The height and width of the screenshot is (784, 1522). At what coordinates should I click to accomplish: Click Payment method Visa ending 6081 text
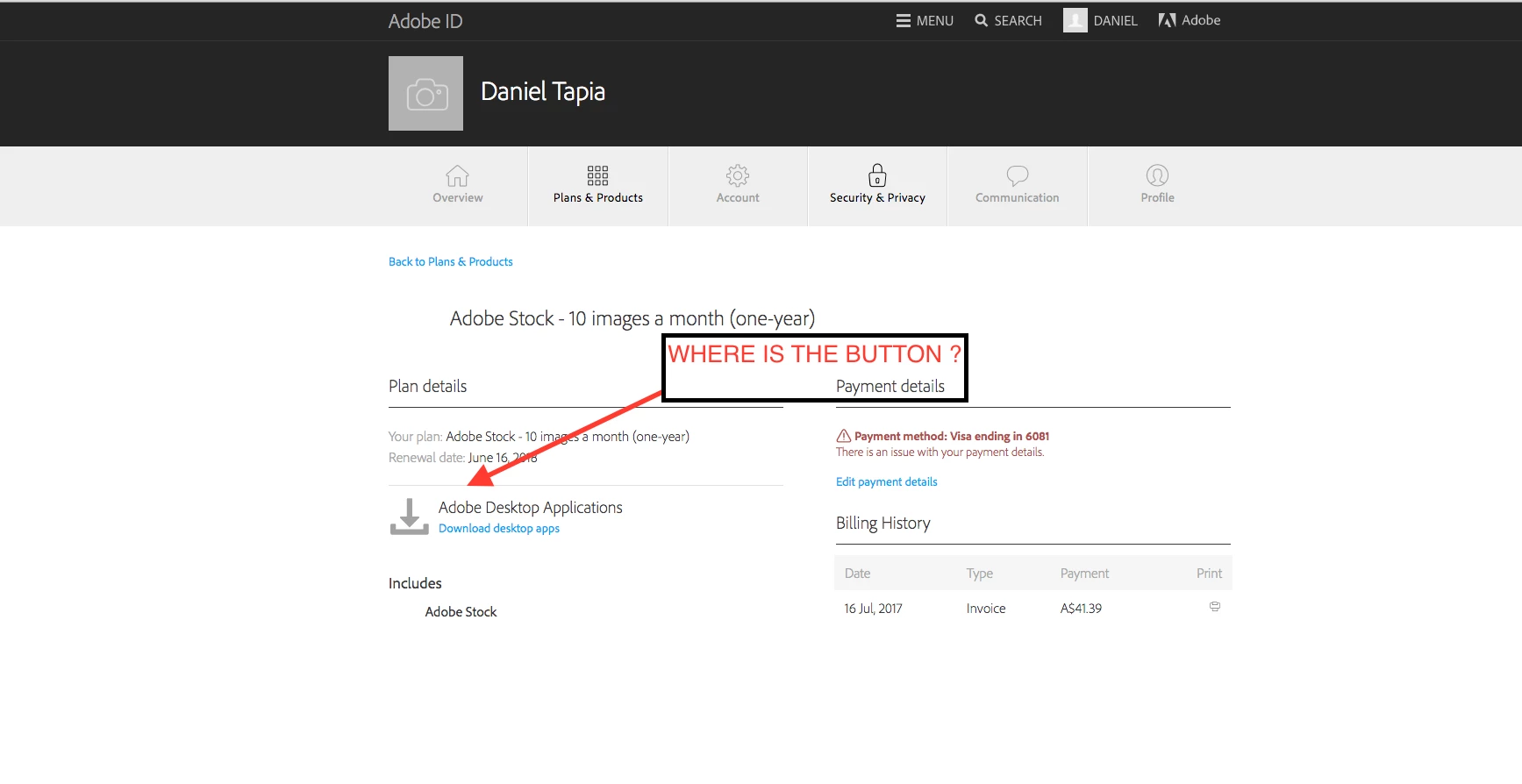tap(952, 436)
